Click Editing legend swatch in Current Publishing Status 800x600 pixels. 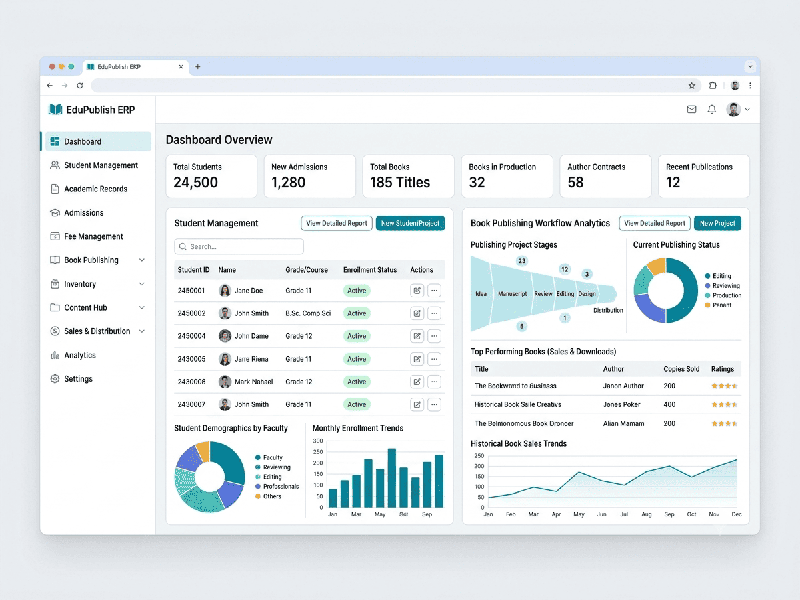click(708, 276)
